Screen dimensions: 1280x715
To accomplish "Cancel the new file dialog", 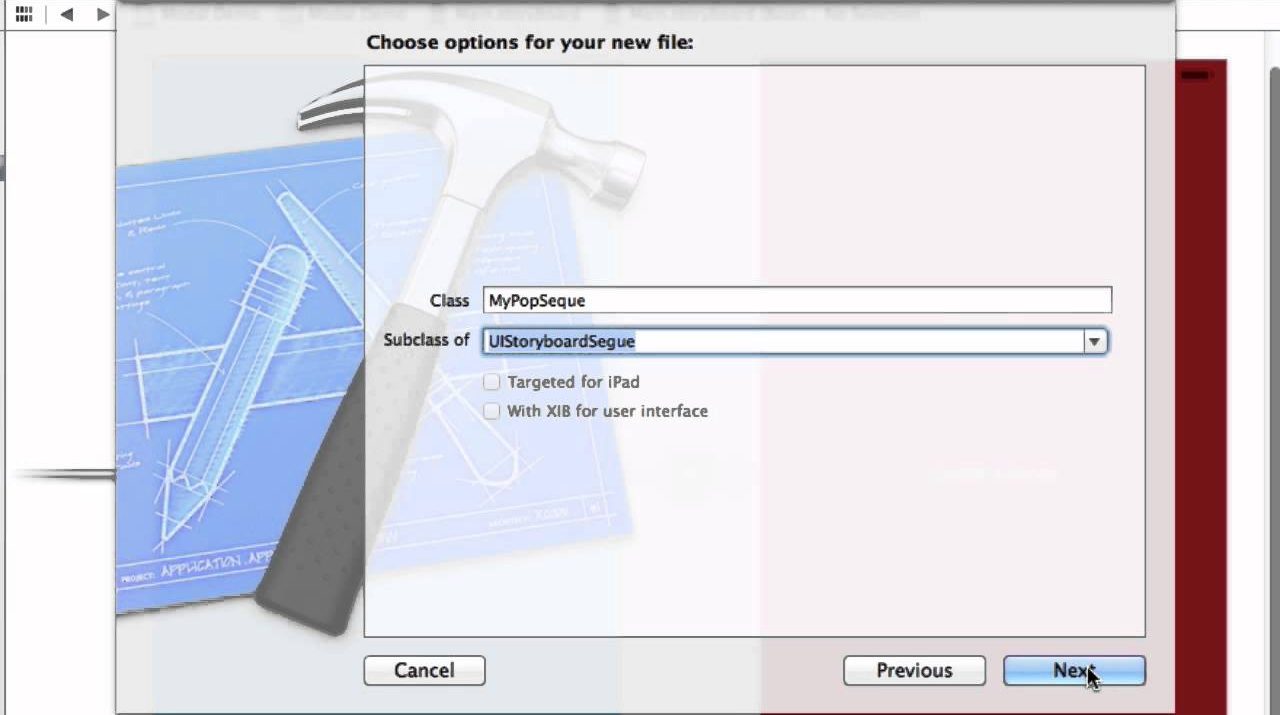I will pyautogui.click(x=424, y=671).
